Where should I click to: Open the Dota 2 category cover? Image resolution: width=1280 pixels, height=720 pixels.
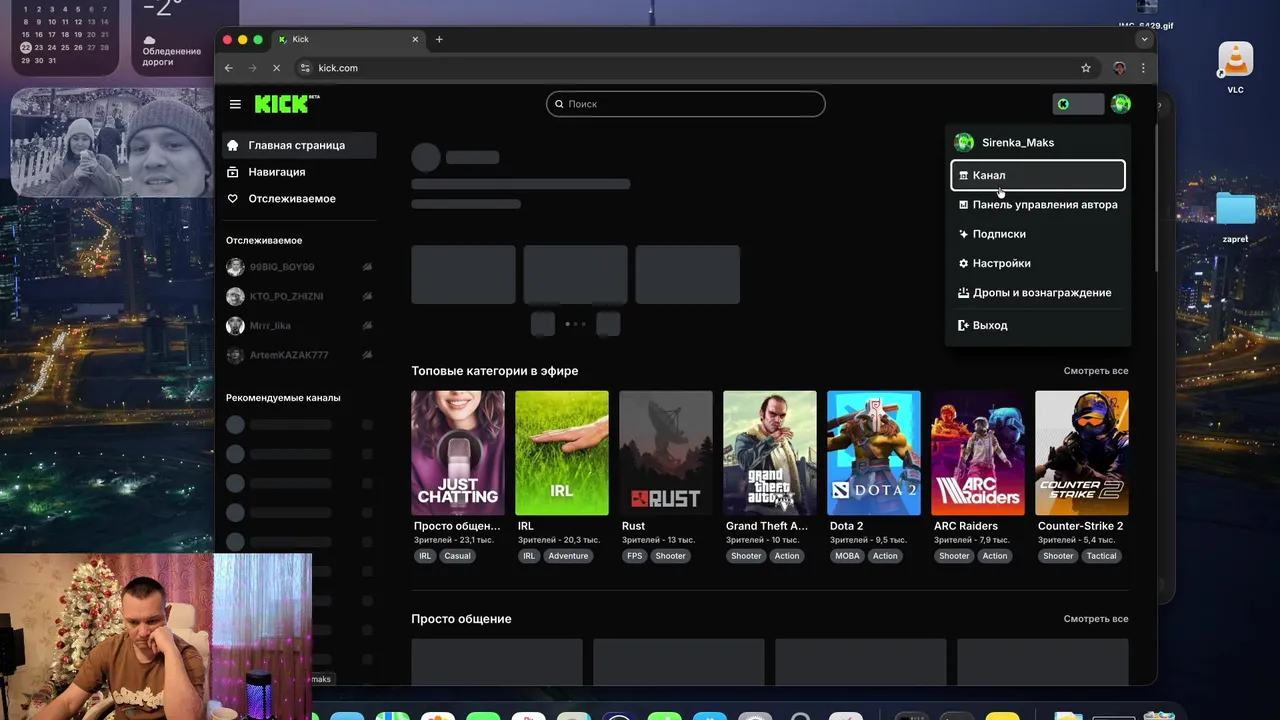(x=874, y=453)
